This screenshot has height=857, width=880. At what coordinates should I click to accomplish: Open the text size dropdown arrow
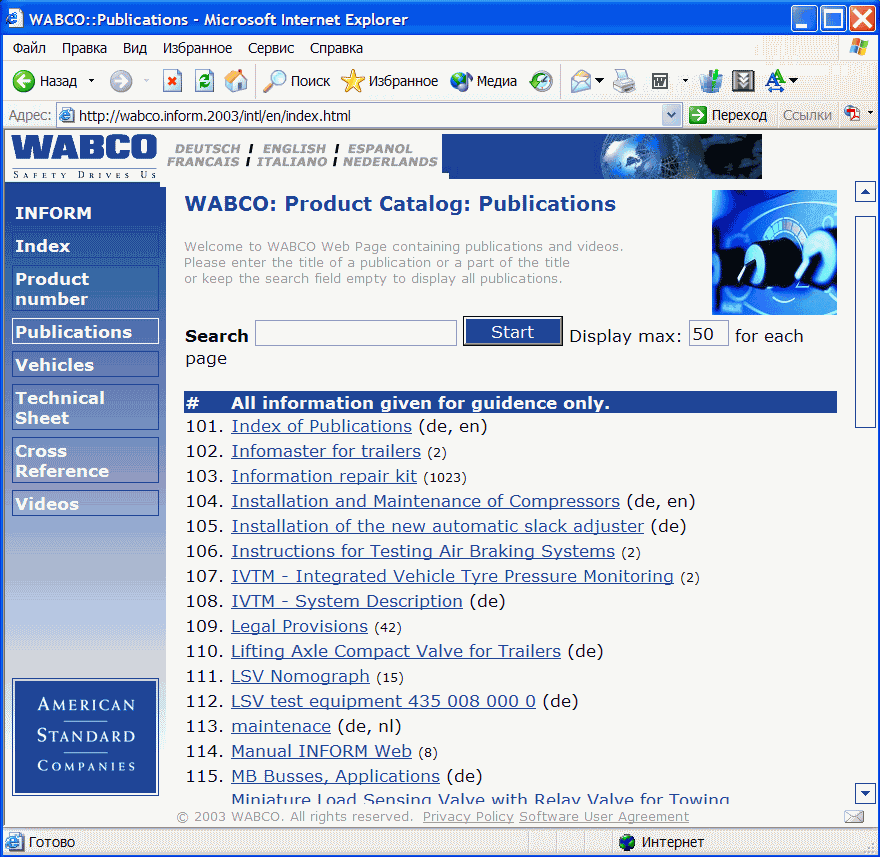pos(794,81)
